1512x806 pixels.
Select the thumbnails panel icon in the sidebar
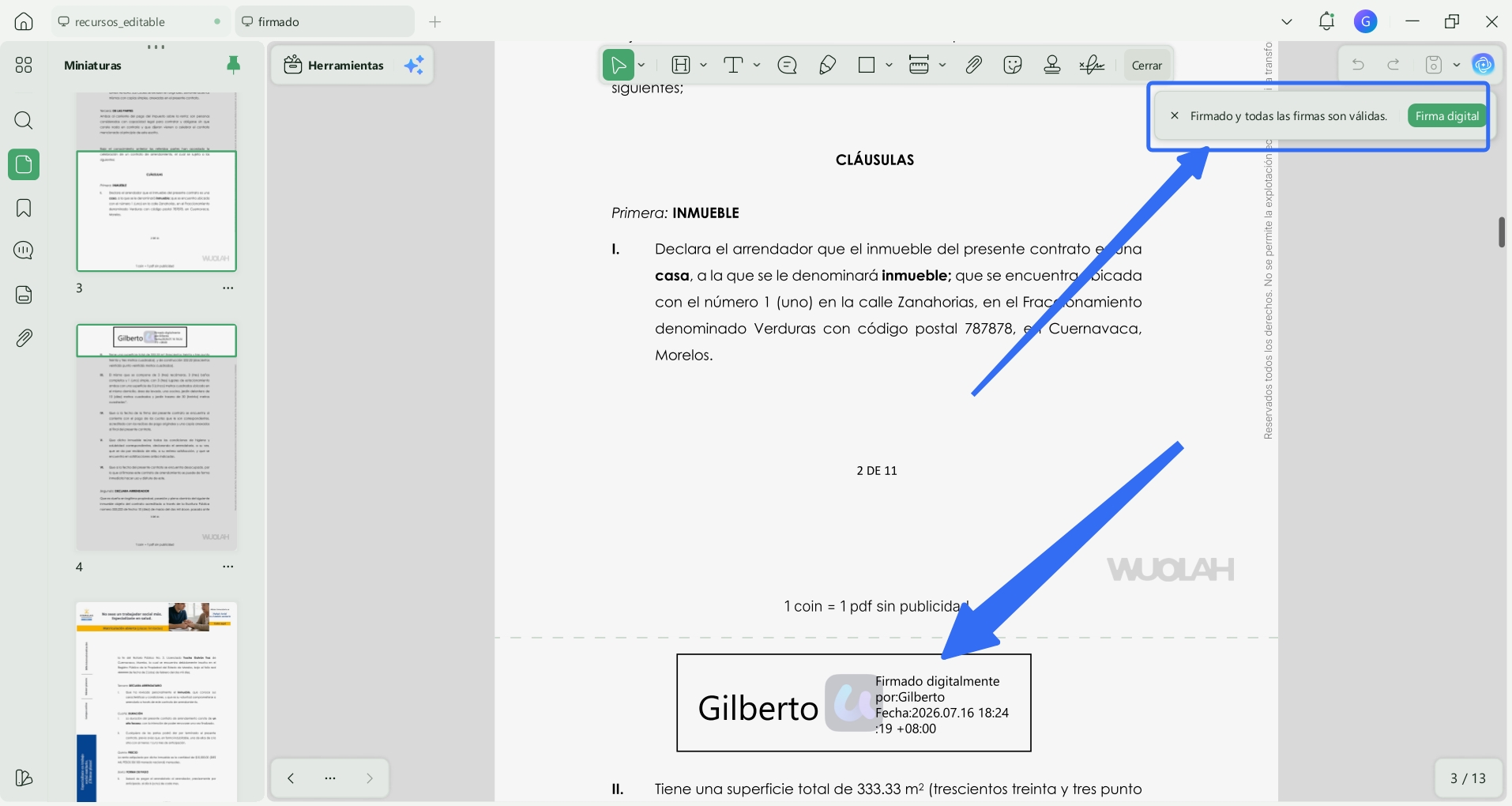[x=24, y=164]
